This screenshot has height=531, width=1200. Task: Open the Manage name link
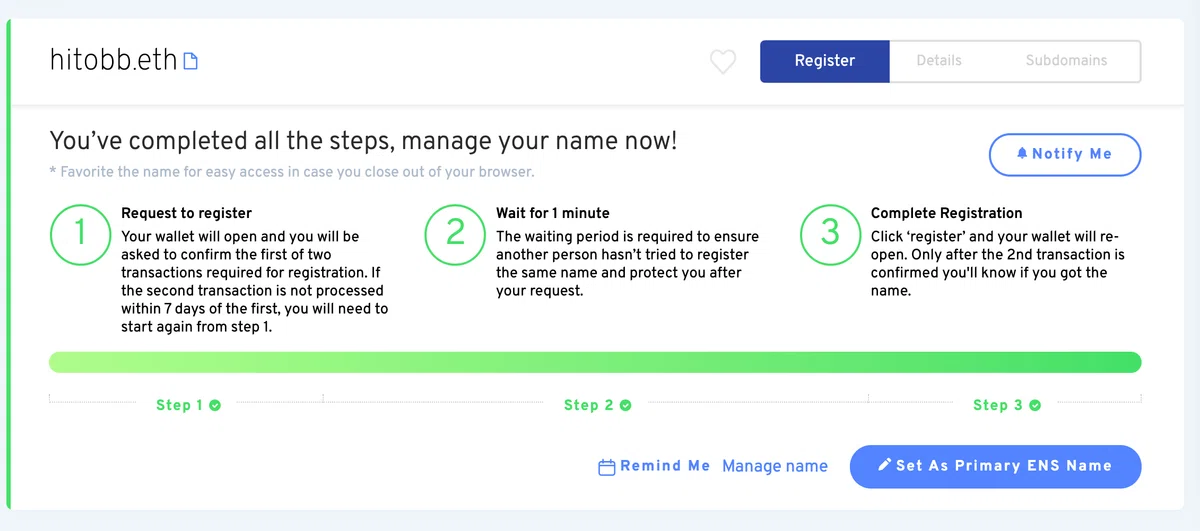[775, 466]
